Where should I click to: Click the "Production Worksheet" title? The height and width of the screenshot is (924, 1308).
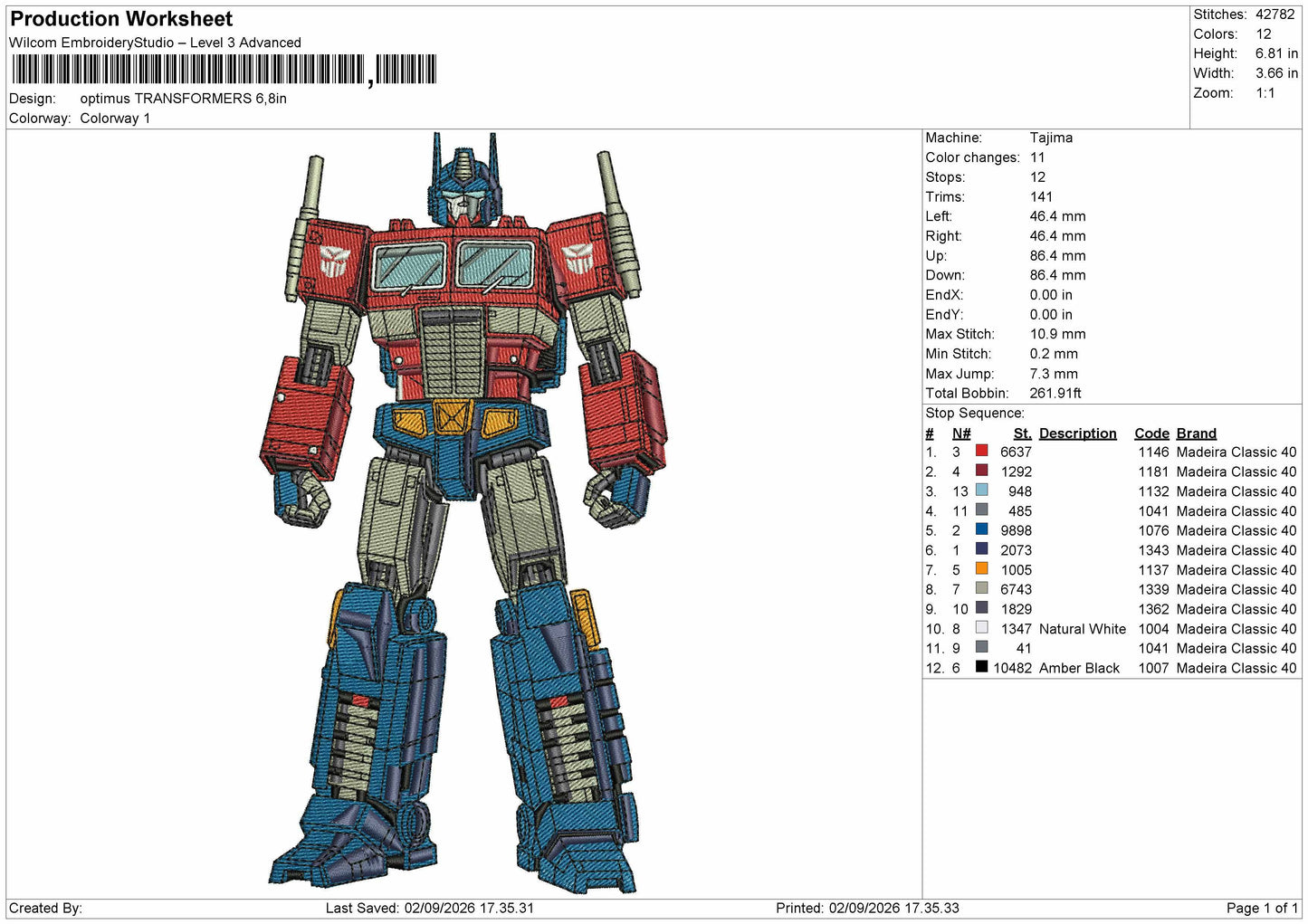tap(121, 19)
